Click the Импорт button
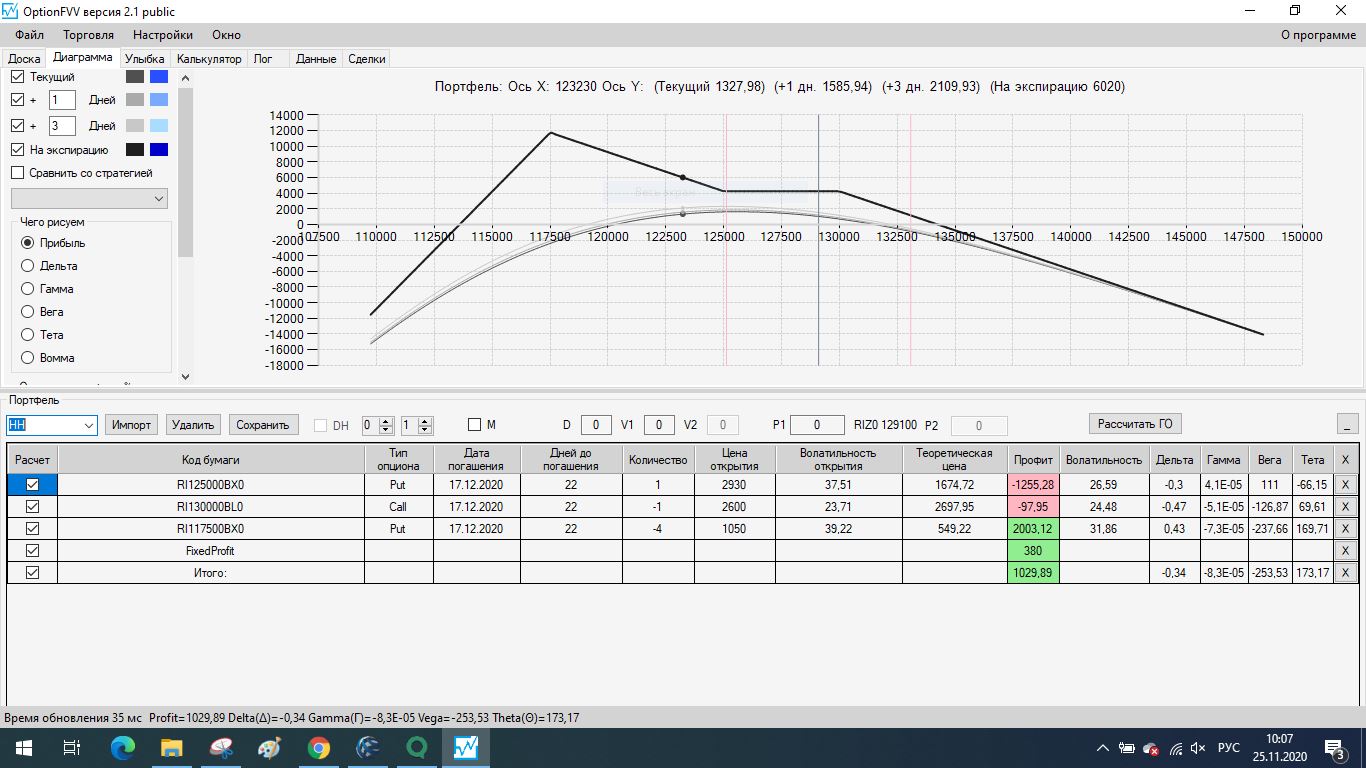Image resolution: width=1366 pixels, height=768 pixels. pos(132,425)
